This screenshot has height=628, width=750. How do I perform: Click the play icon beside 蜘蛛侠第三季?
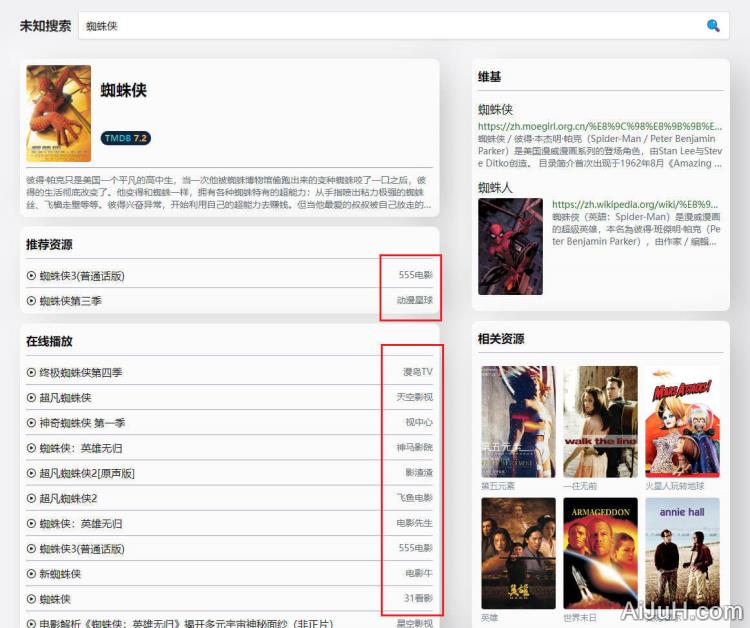(x=31, y=300)
